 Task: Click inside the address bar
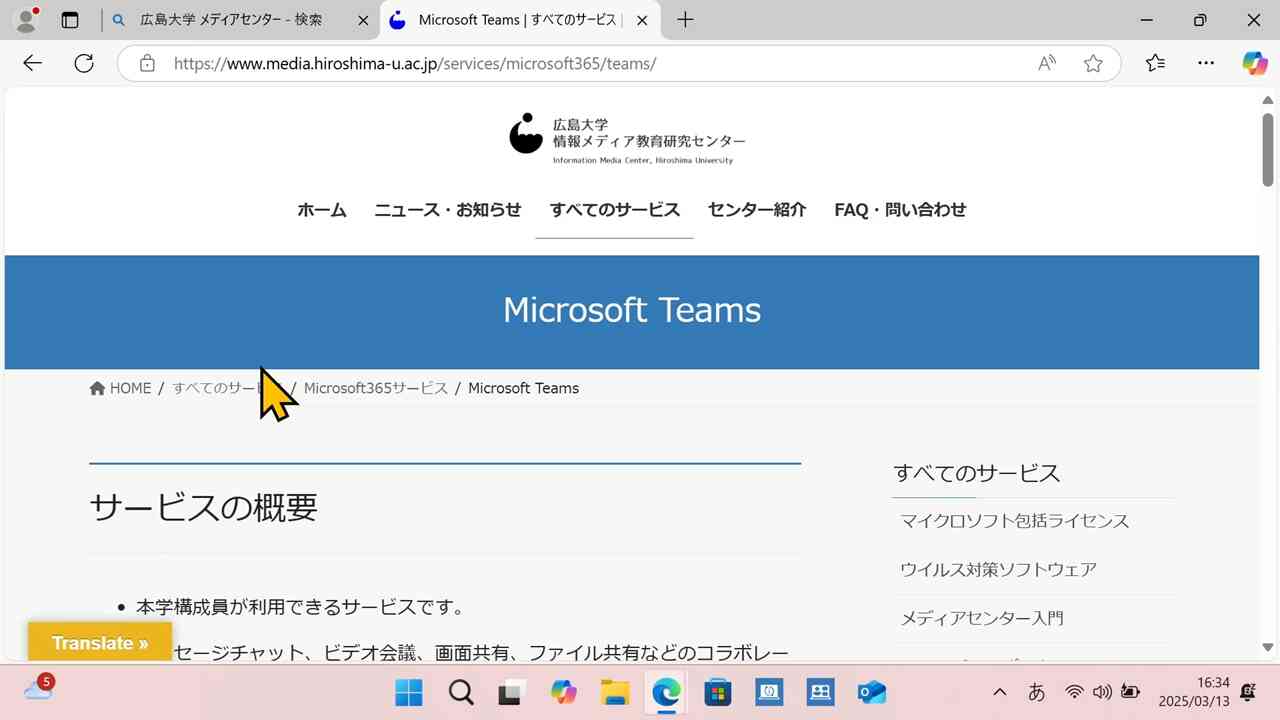coord(500,63)
